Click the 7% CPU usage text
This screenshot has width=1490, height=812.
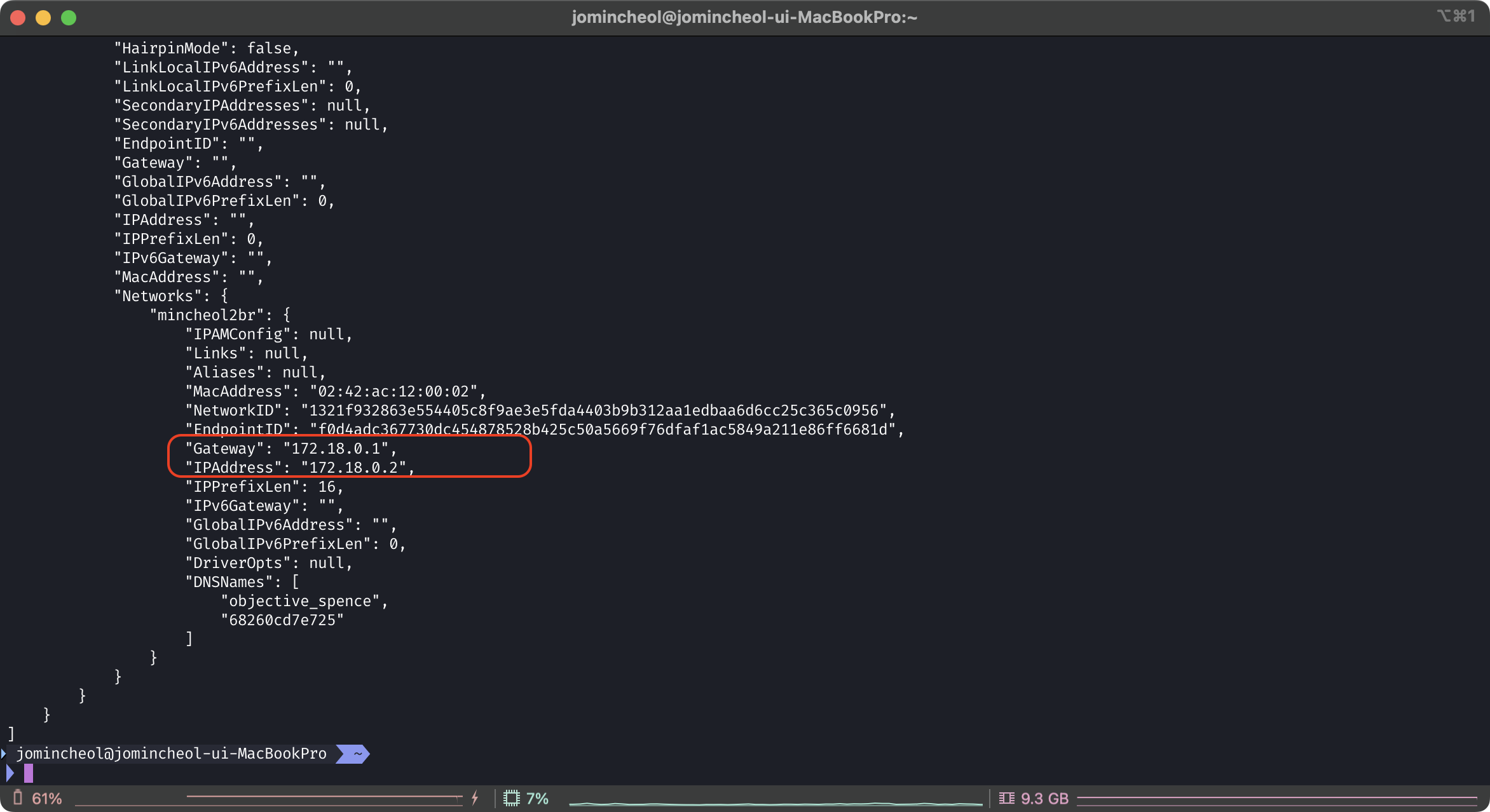pos(537,798)
